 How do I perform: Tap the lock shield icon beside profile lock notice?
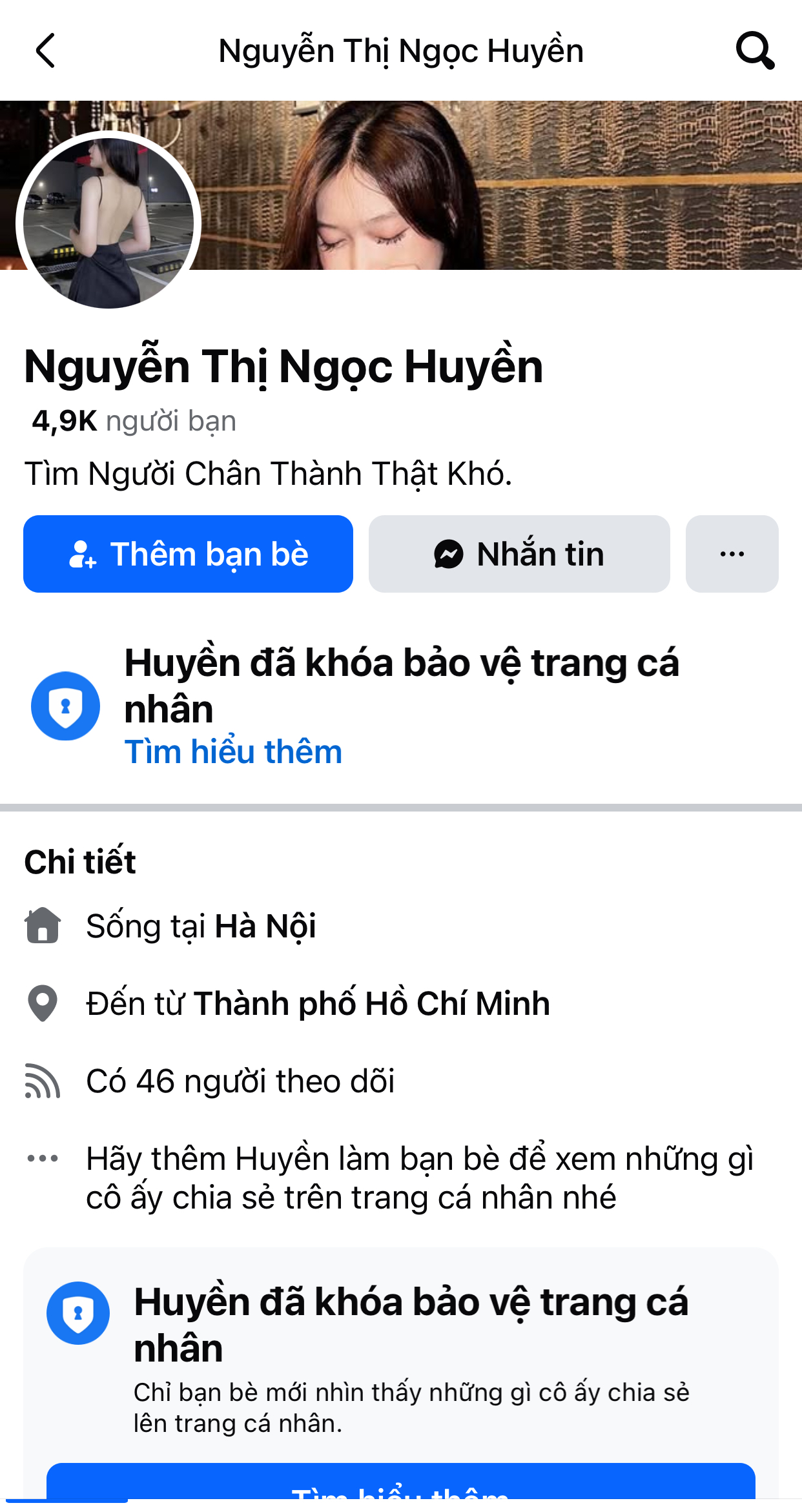65,706
